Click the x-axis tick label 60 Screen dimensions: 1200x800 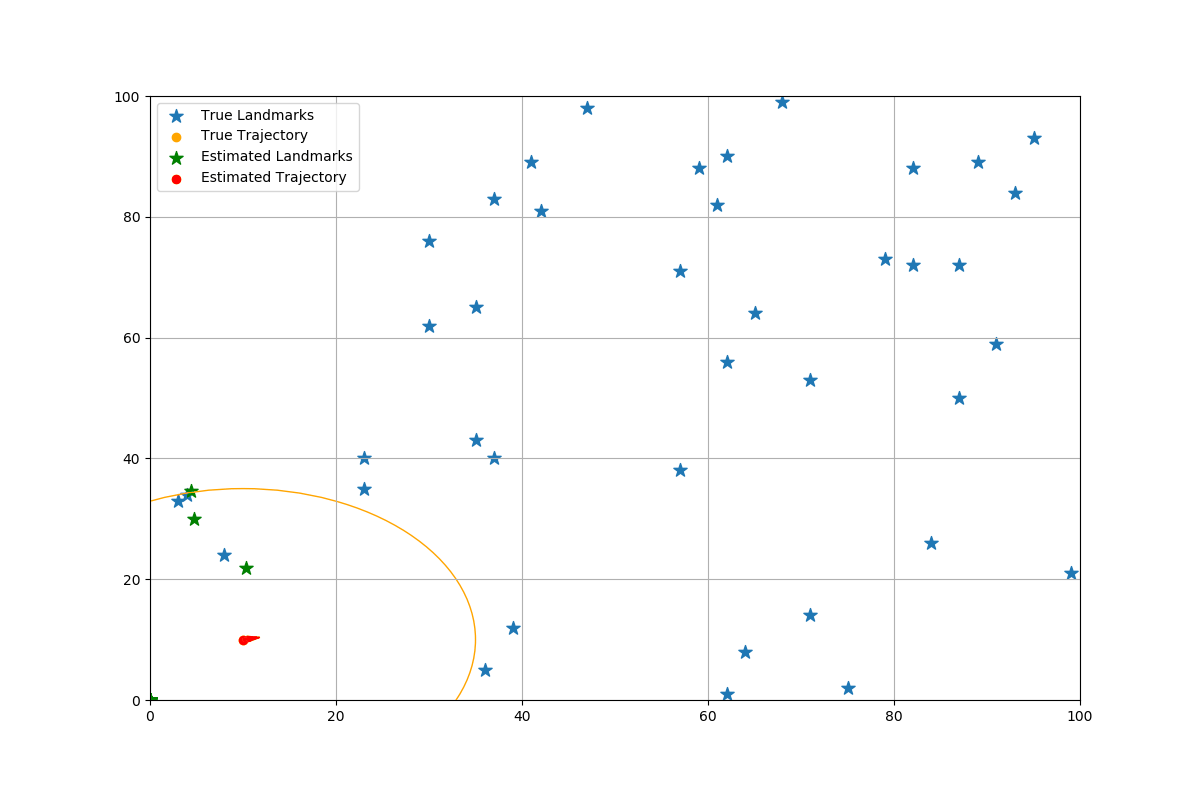[x=708, y=717]
